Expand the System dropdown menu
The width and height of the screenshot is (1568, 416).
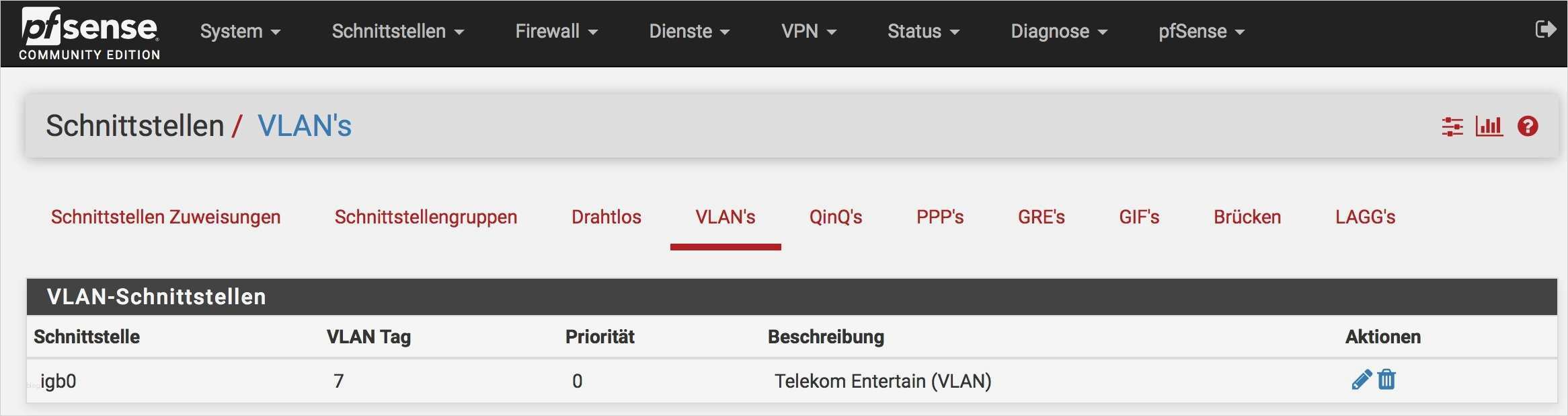[x=240, y=32]
